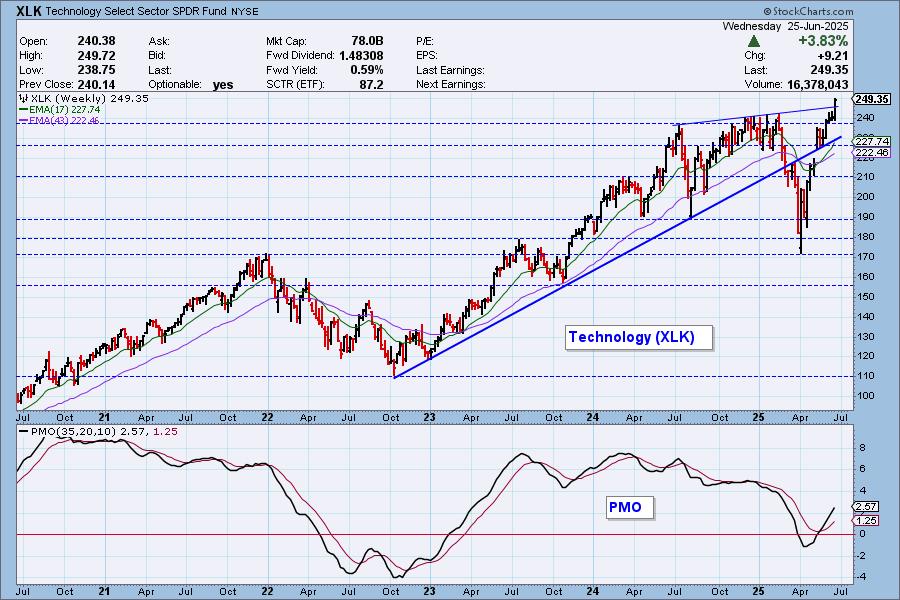Click the candlestick icon before "XLK (Weekly)" legend
Viewport: 900px width, 600px height.
tap(24, 98)
